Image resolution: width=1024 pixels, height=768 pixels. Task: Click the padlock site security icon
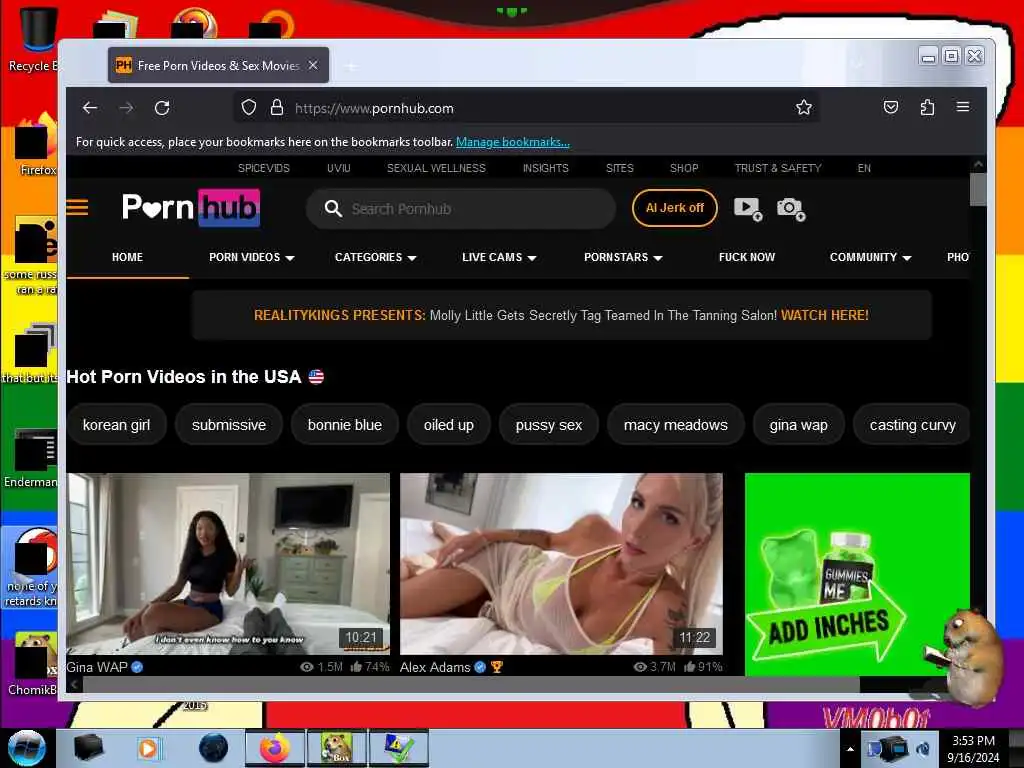(277, 107)
